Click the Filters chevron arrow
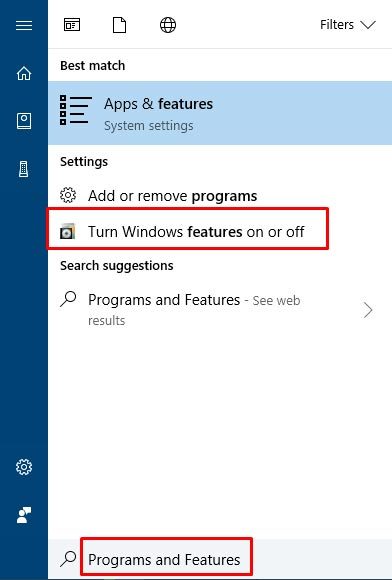 tap(368, 25)
